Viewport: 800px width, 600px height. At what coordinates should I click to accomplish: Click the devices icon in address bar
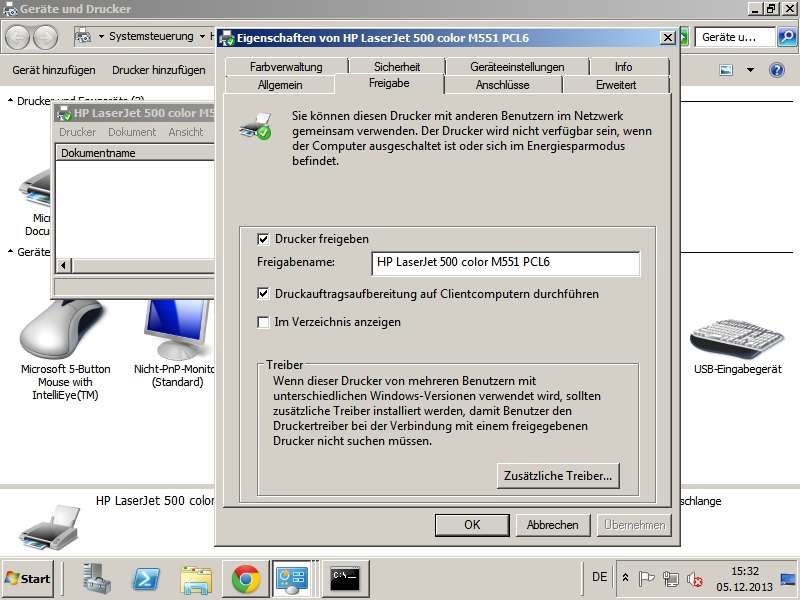tap(83, 36)
